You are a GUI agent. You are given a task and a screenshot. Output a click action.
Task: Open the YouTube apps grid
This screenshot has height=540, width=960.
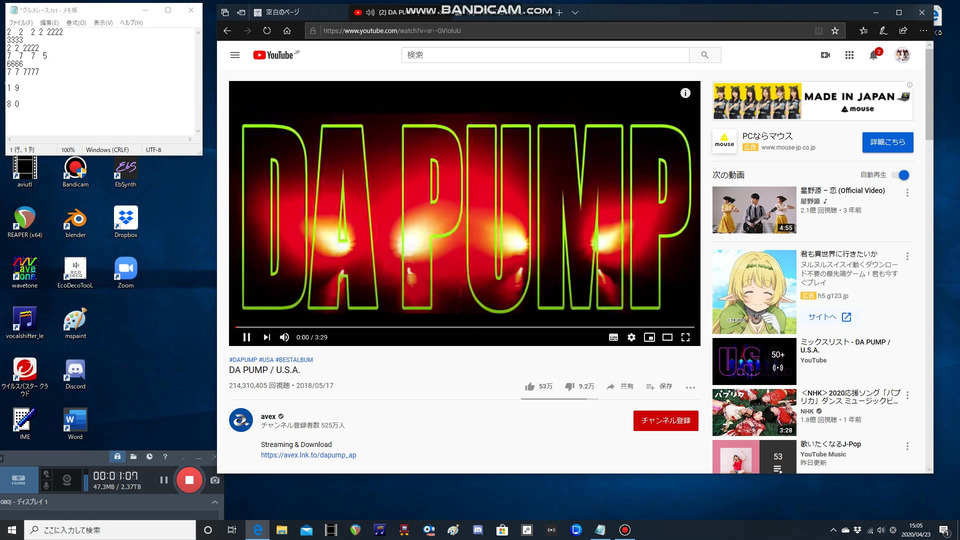tap(849, 55)
